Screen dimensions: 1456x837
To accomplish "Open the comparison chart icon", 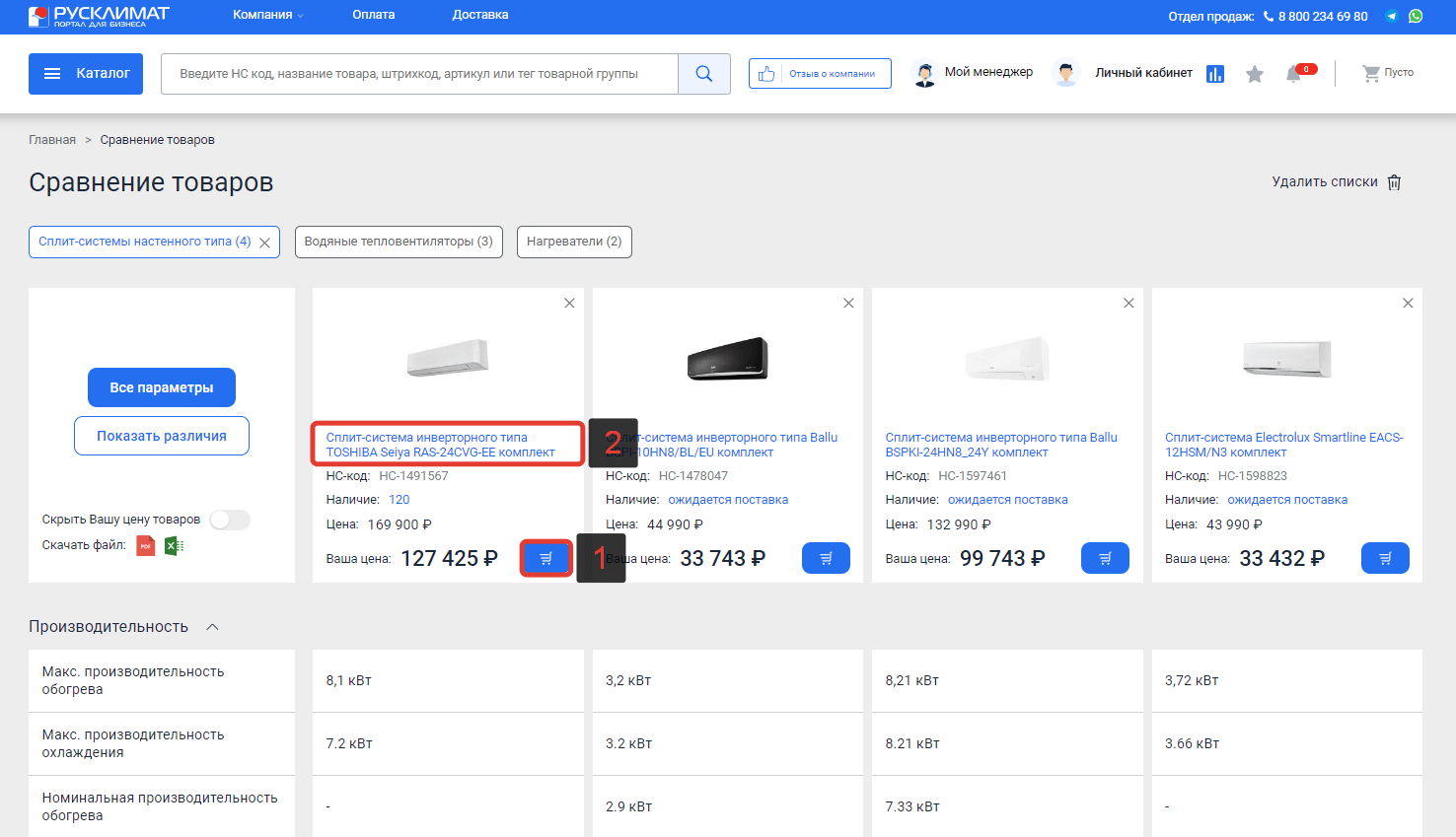I will (x=1215, y=74).
